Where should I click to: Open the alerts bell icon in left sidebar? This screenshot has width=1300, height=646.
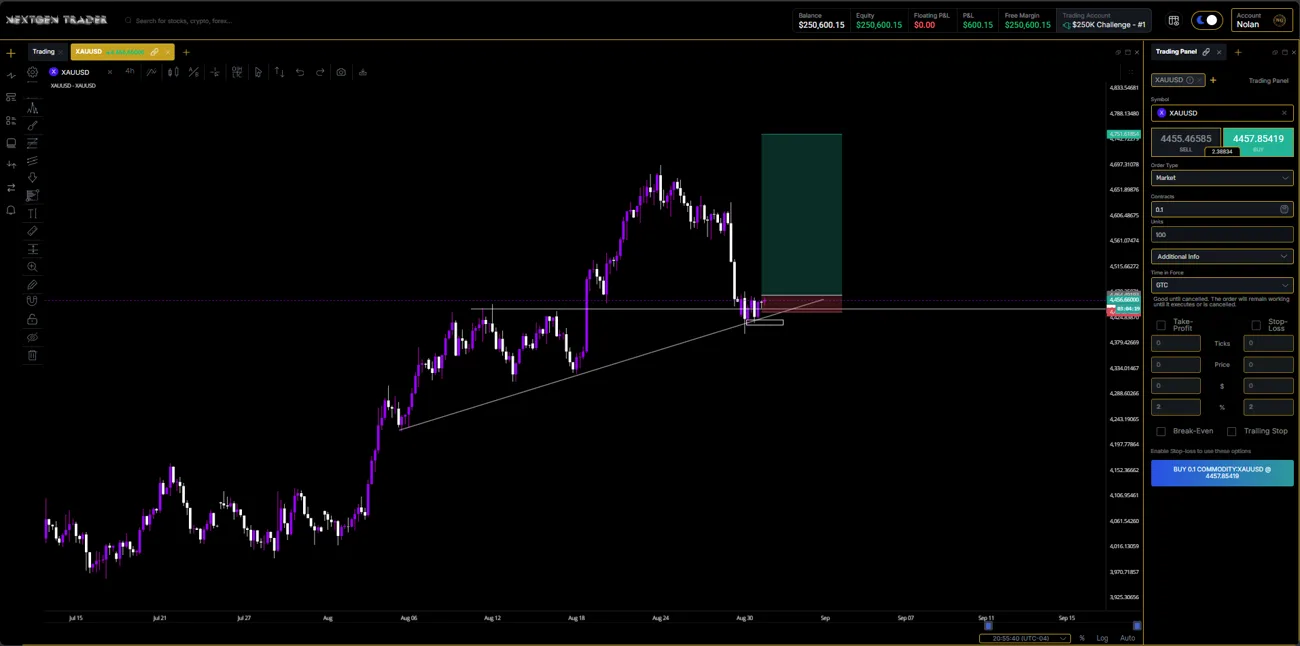point(11,210)
